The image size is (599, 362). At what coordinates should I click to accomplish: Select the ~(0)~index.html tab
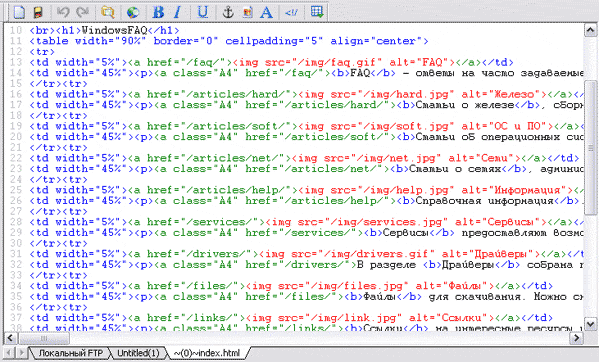point(207,353)
